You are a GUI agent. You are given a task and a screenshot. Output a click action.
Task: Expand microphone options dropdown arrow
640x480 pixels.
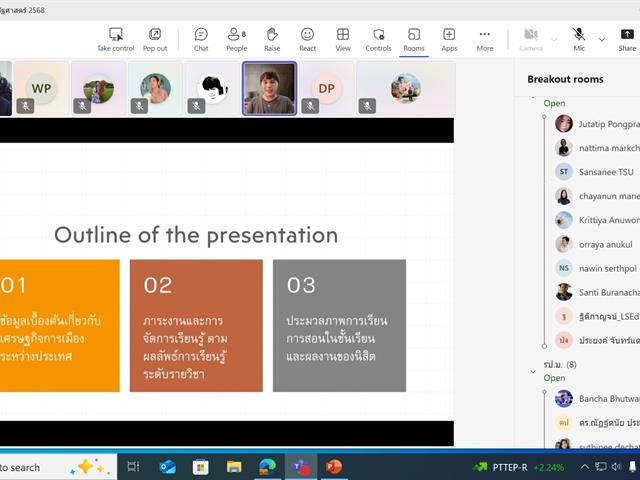click(601, 39)
